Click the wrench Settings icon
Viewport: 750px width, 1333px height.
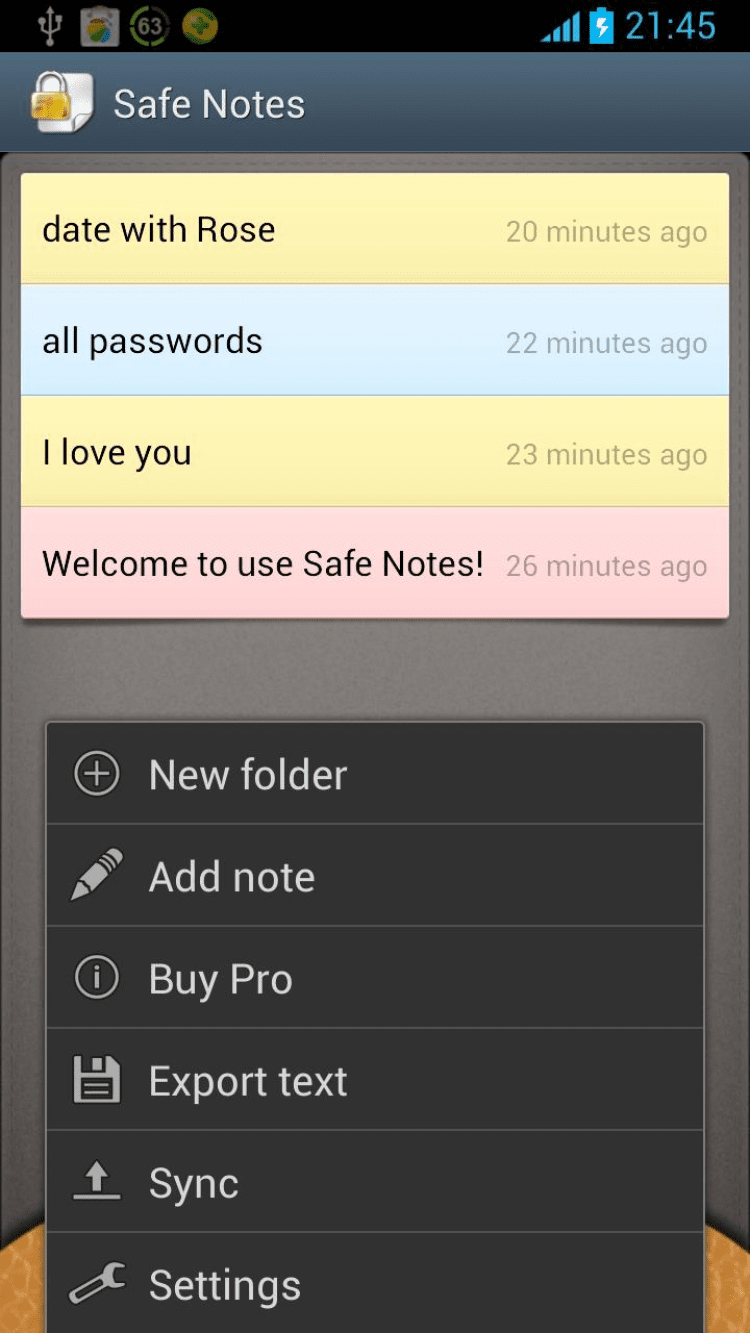coord(97,1284)
